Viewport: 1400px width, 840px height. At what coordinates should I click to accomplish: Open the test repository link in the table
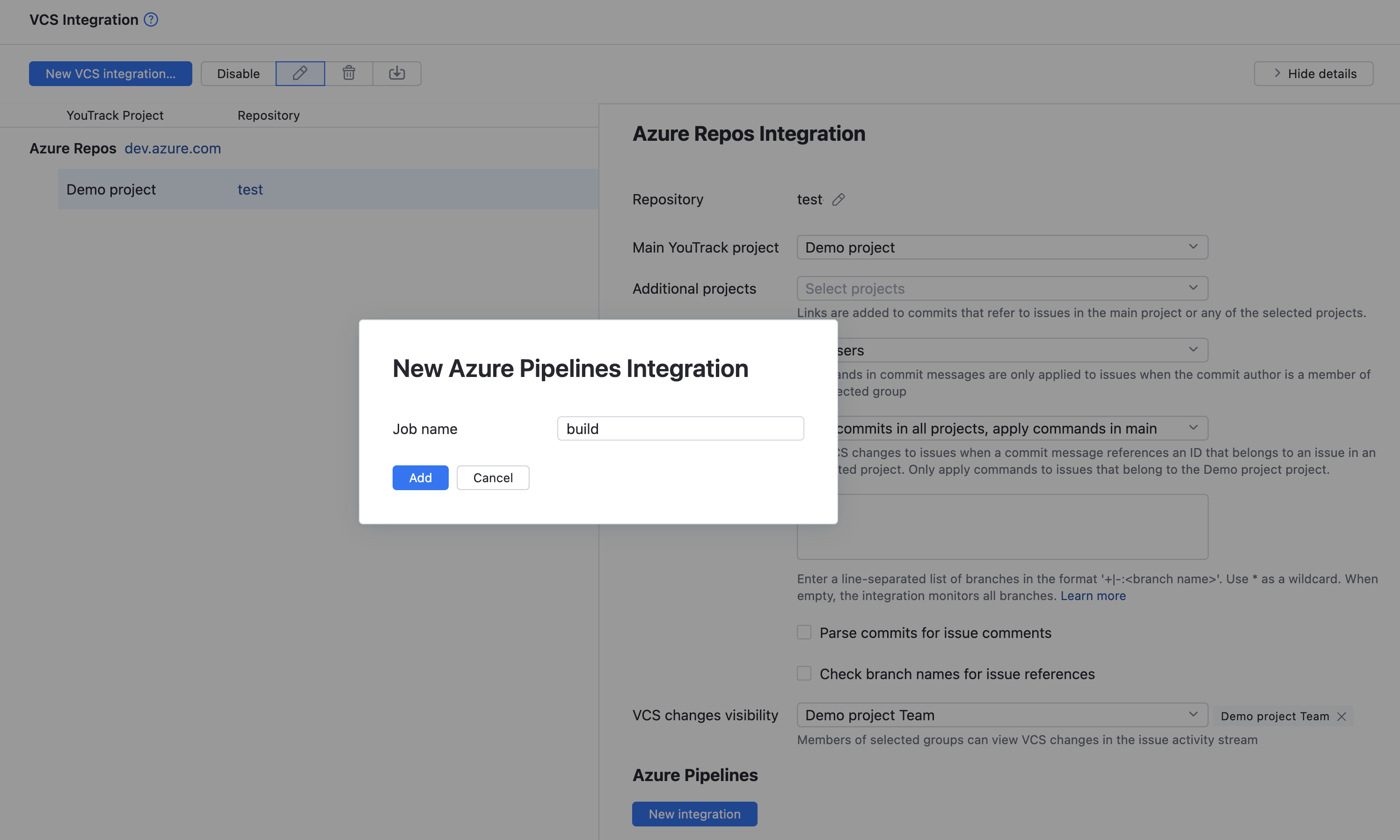click(250, 189)
